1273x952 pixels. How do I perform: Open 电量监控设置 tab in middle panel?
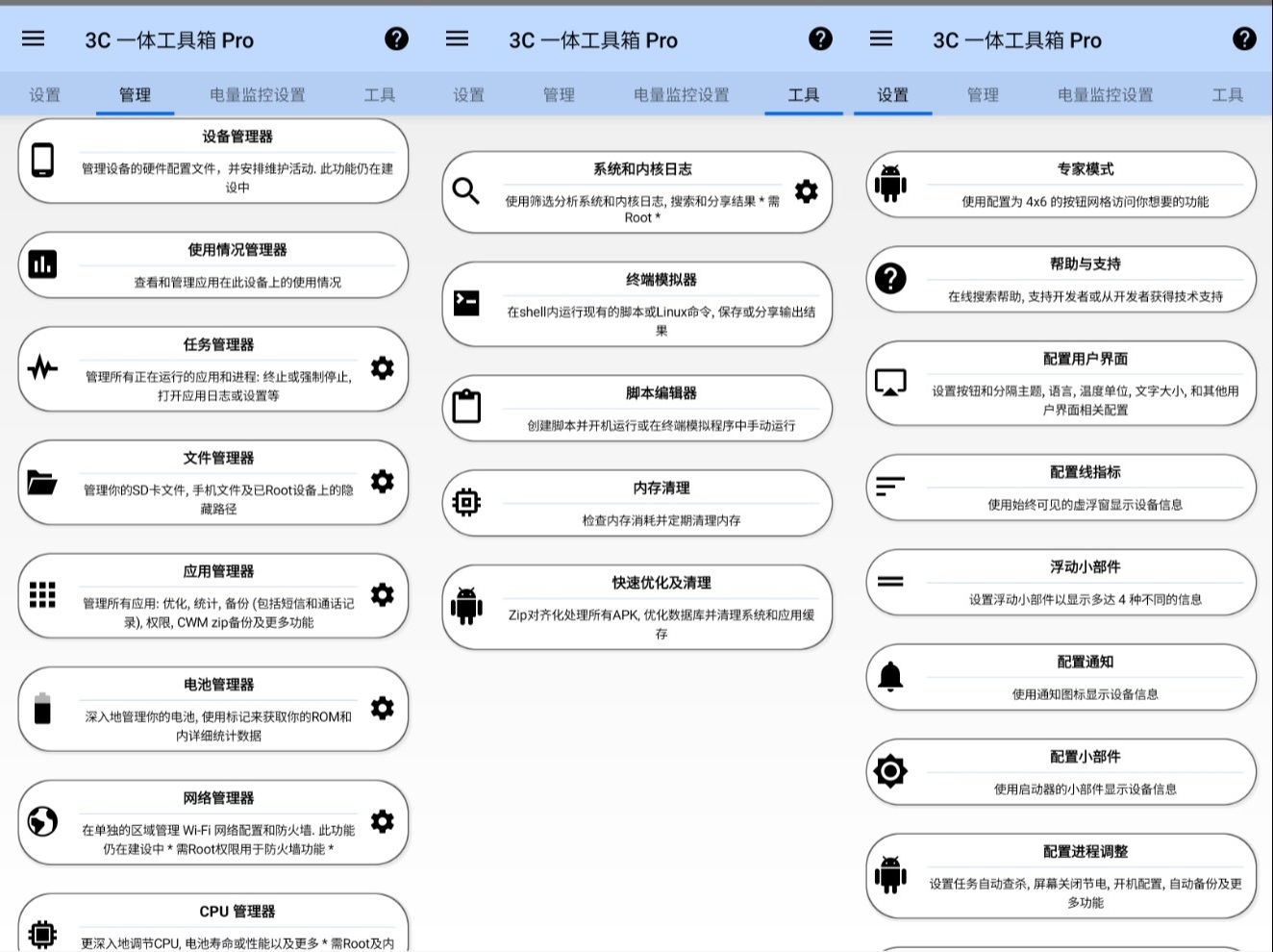[x=681, y=94]
